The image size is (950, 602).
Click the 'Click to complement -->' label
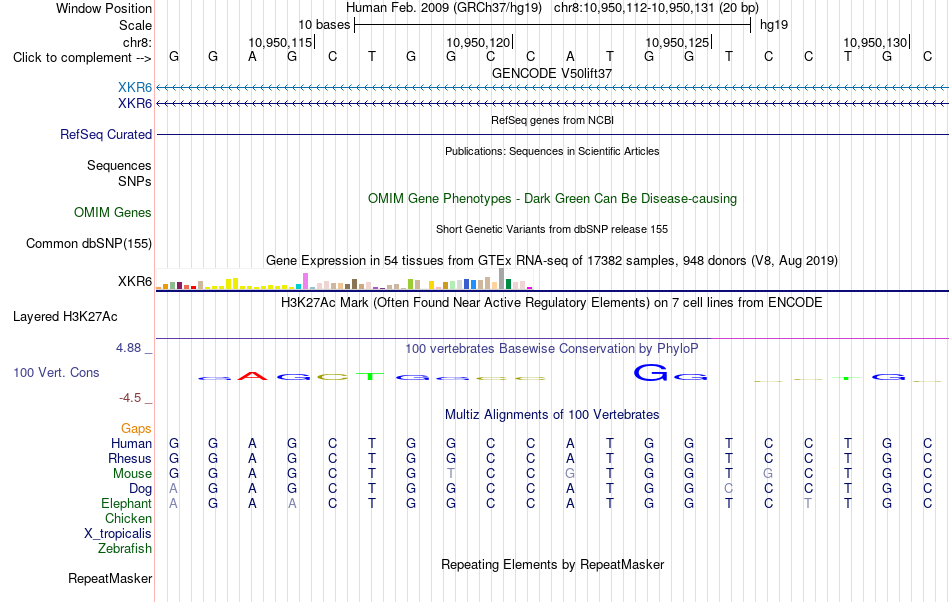coord(82,58)
